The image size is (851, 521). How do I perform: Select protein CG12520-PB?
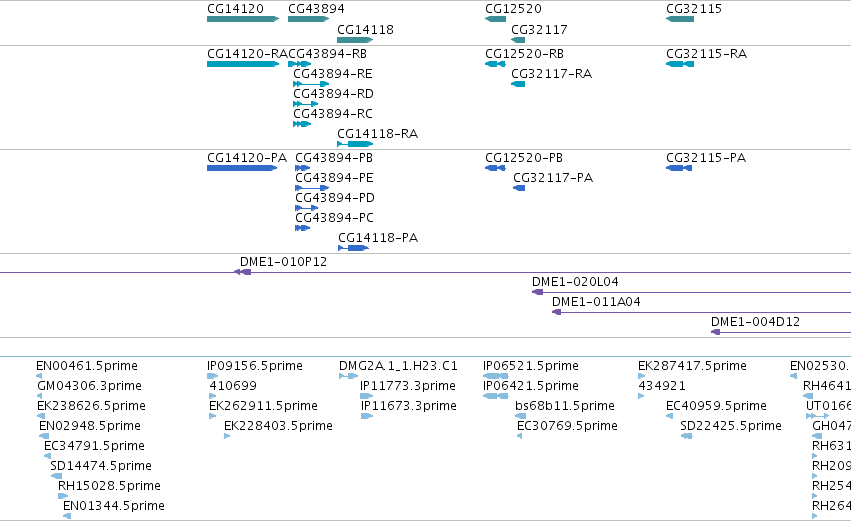coord(496,168)
